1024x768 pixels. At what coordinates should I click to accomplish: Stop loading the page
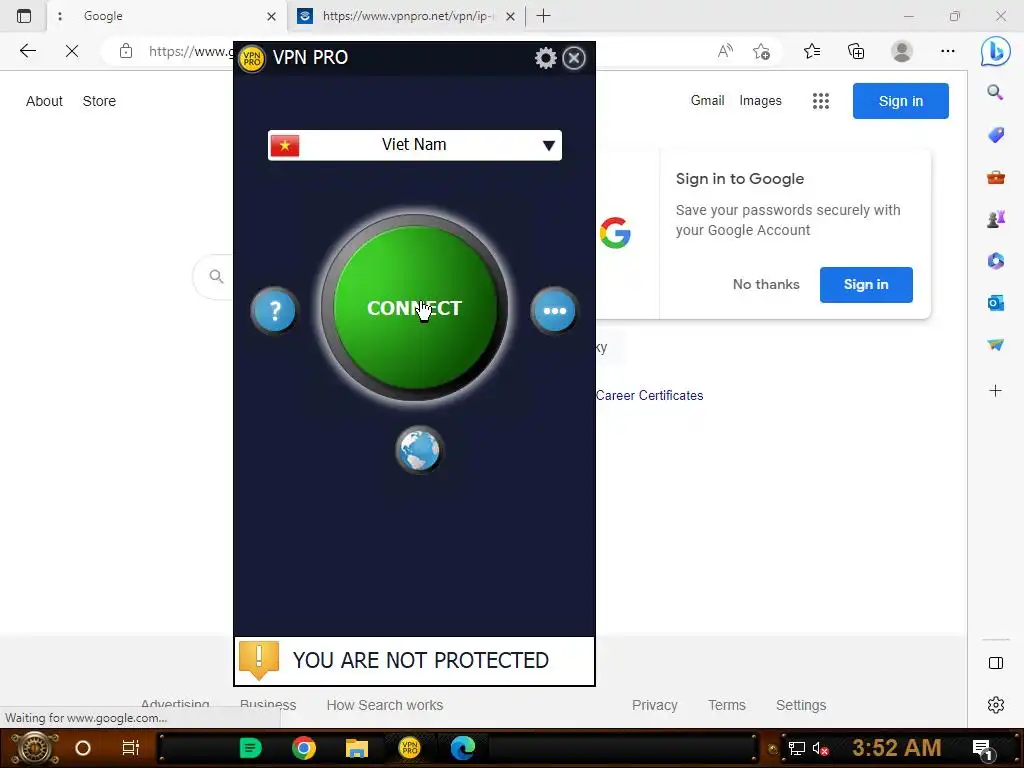[x=72, y=51]
